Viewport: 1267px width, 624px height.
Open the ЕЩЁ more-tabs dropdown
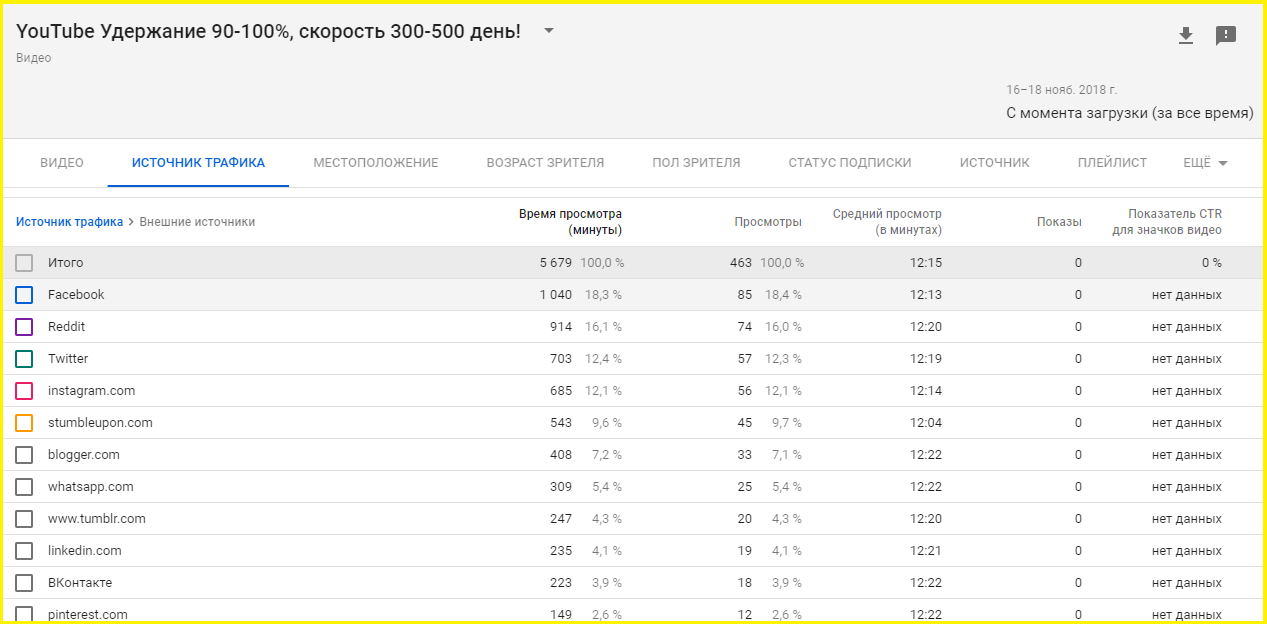[1205, 163]
